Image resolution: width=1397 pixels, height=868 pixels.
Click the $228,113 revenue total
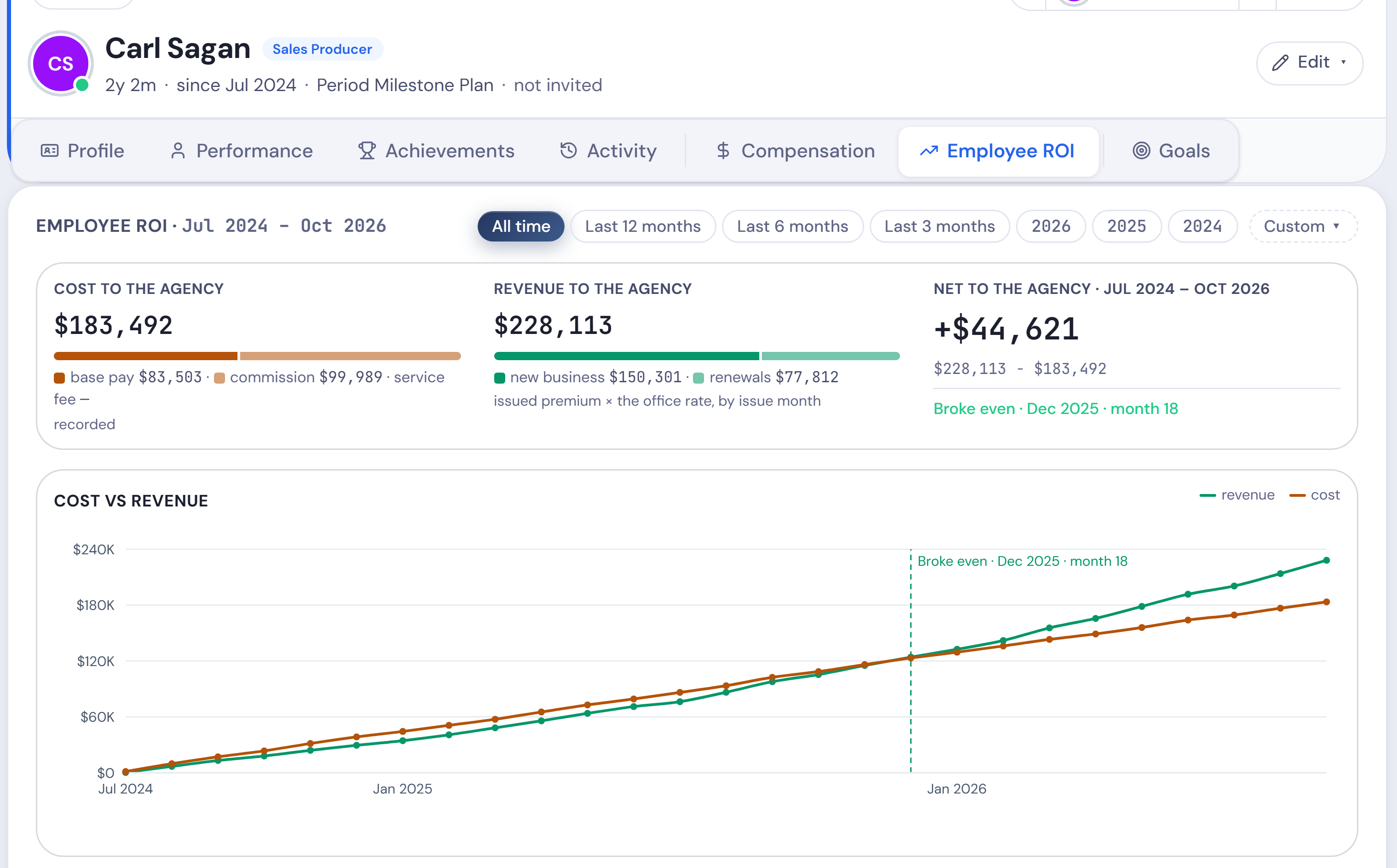(553, 326)
